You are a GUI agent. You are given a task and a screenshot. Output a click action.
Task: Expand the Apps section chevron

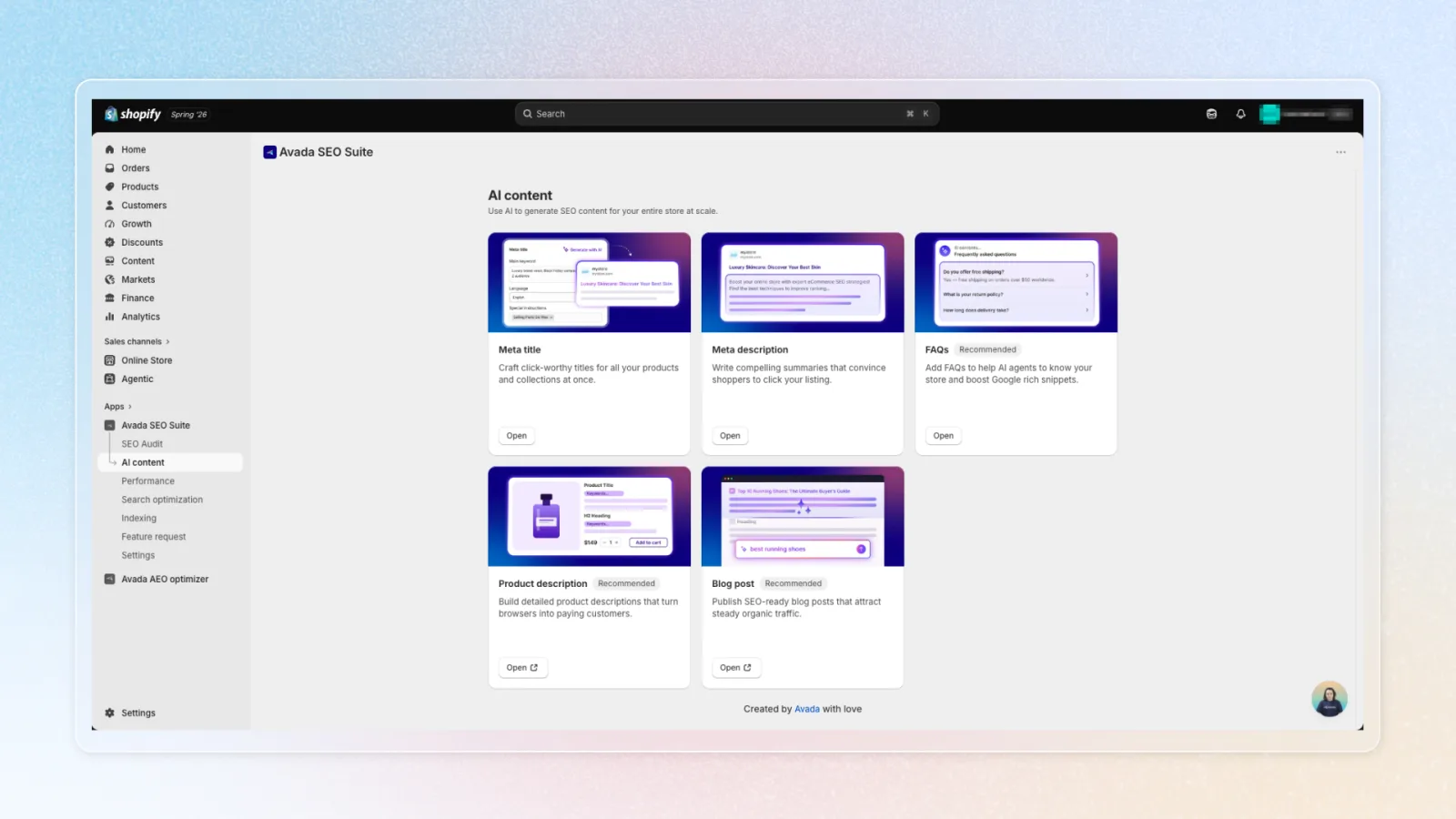[130, 407]
